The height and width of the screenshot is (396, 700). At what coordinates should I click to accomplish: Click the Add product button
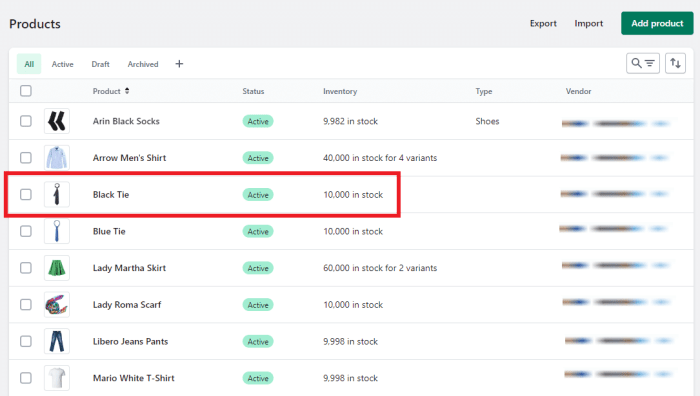pyautogui.click(x=657, y=23)
